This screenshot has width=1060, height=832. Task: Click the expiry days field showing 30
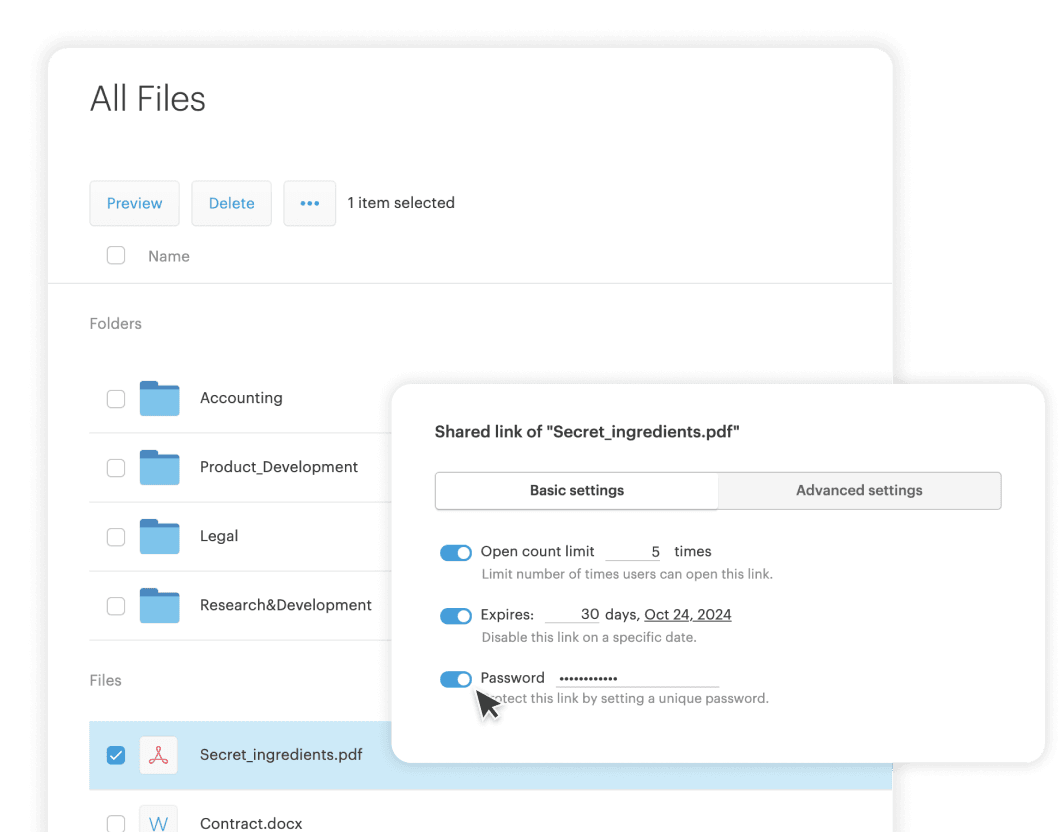pos(572,614)
